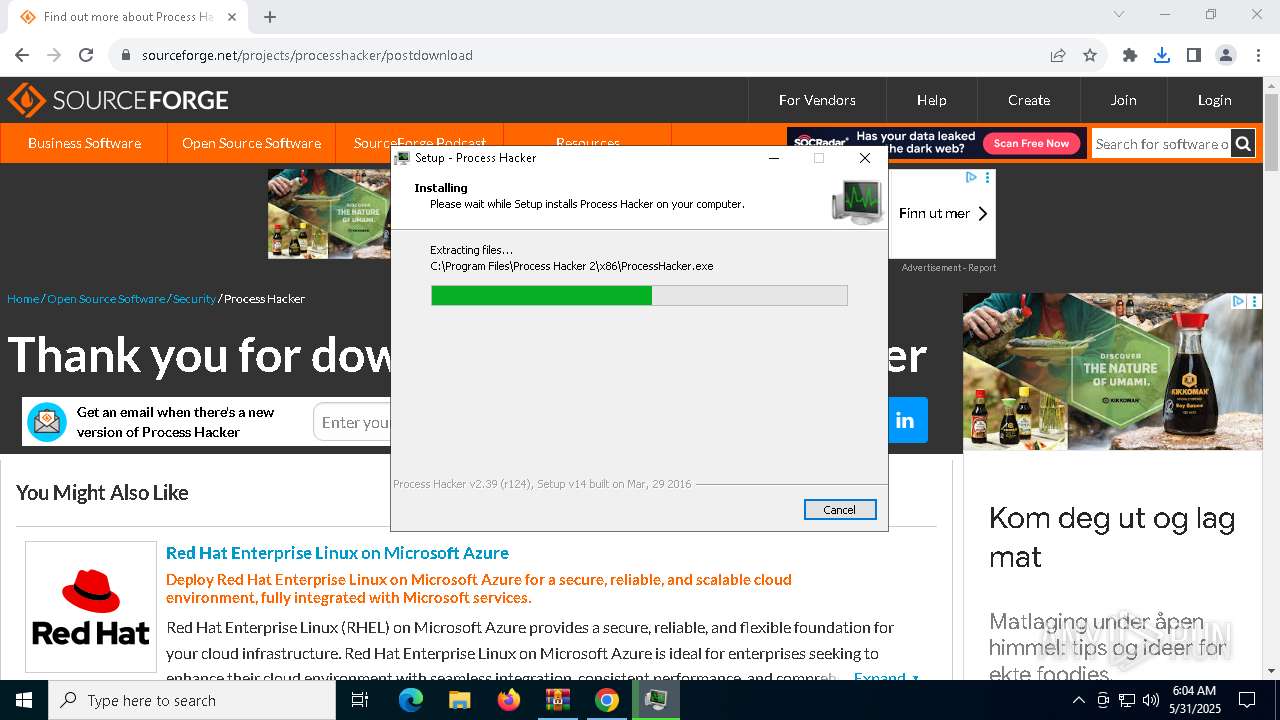Click the Scan Free Now ad button
This screenshot has width=1280, height=720.
tap(1031, 143)
